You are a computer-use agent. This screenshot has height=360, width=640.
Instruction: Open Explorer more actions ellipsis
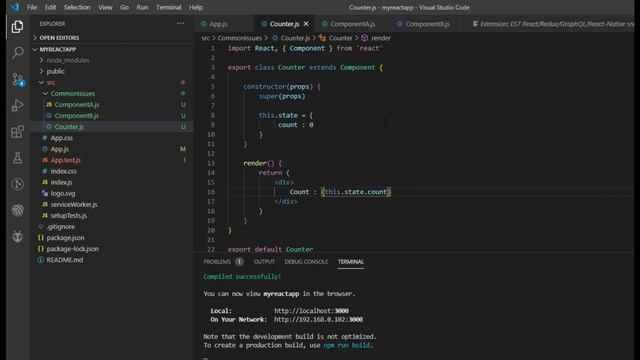[x=180, y=24]
